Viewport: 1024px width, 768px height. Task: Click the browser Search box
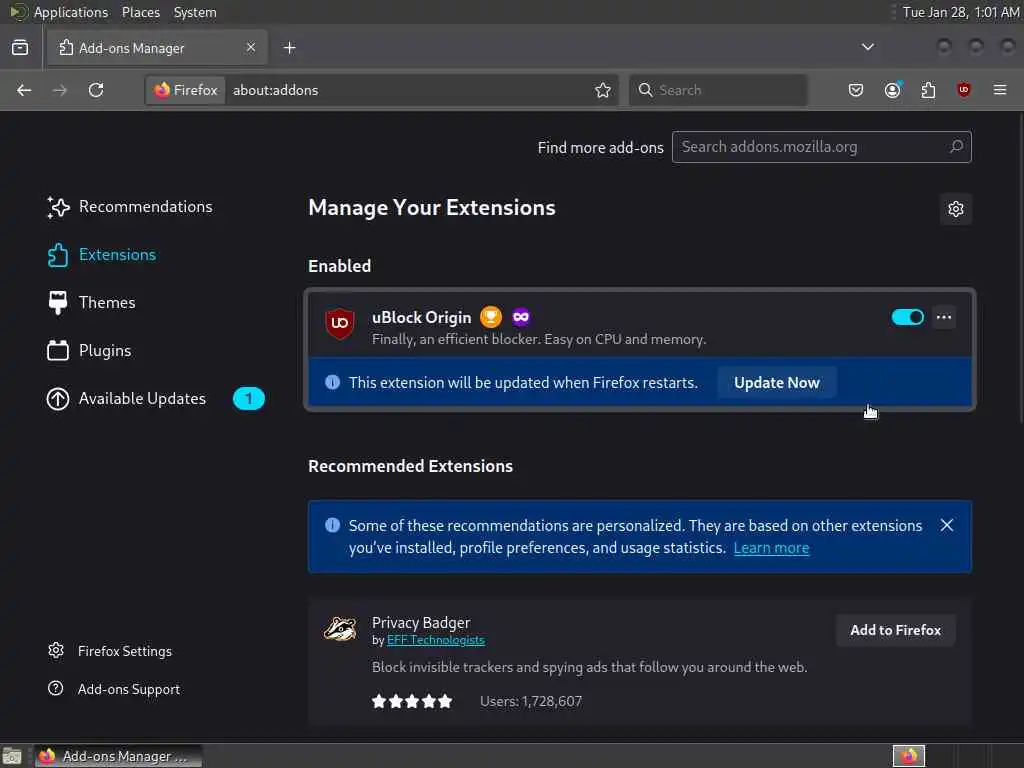pyautogui.click(x=718, y=90)
